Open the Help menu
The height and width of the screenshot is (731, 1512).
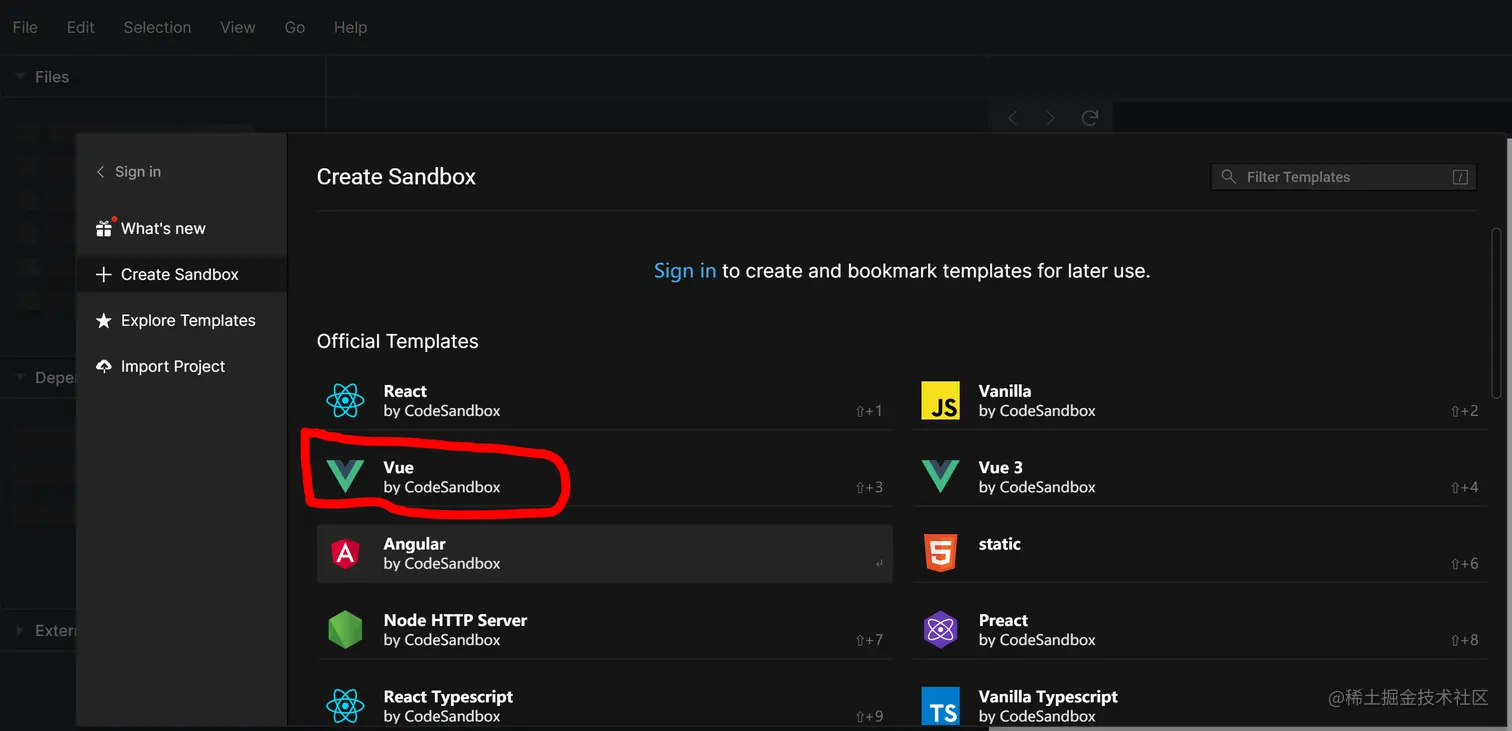350,27
